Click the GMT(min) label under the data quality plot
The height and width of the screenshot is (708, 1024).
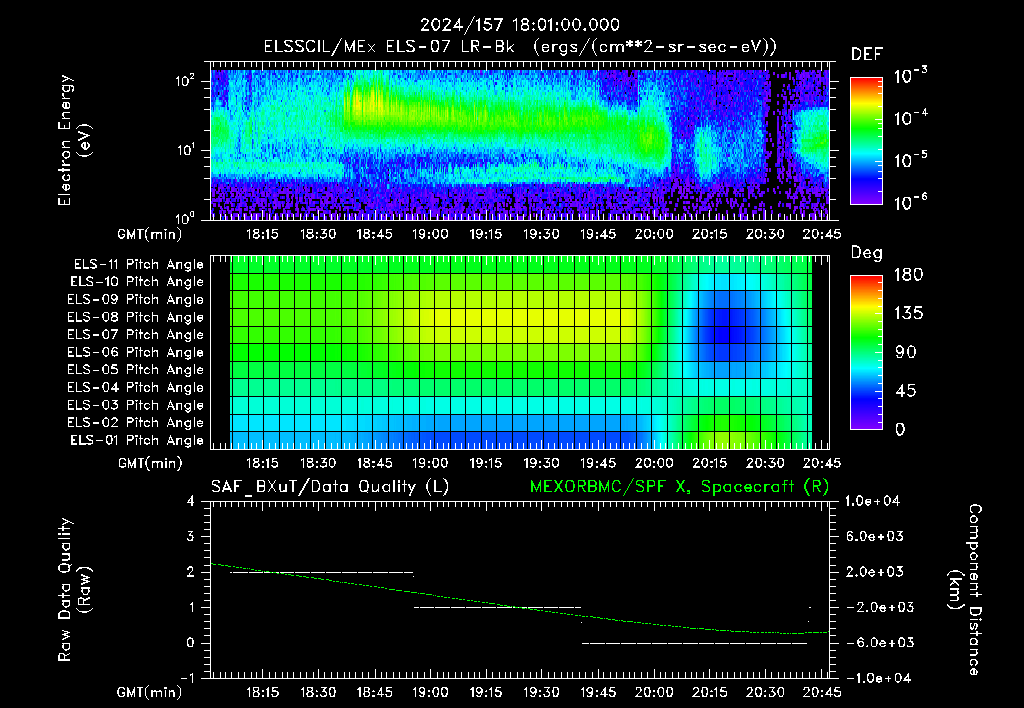click(x=150, y=692)
